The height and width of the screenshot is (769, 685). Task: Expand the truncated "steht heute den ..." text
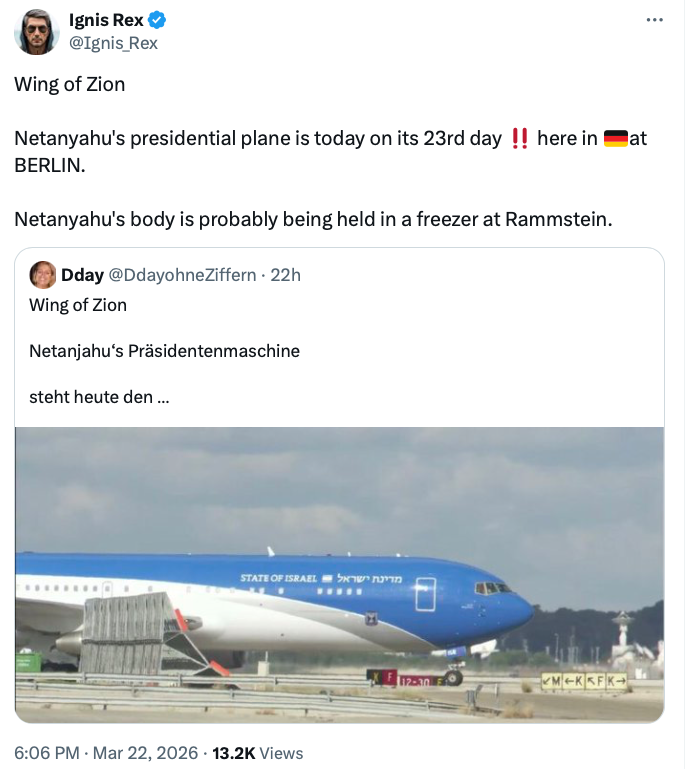[99, 397]
